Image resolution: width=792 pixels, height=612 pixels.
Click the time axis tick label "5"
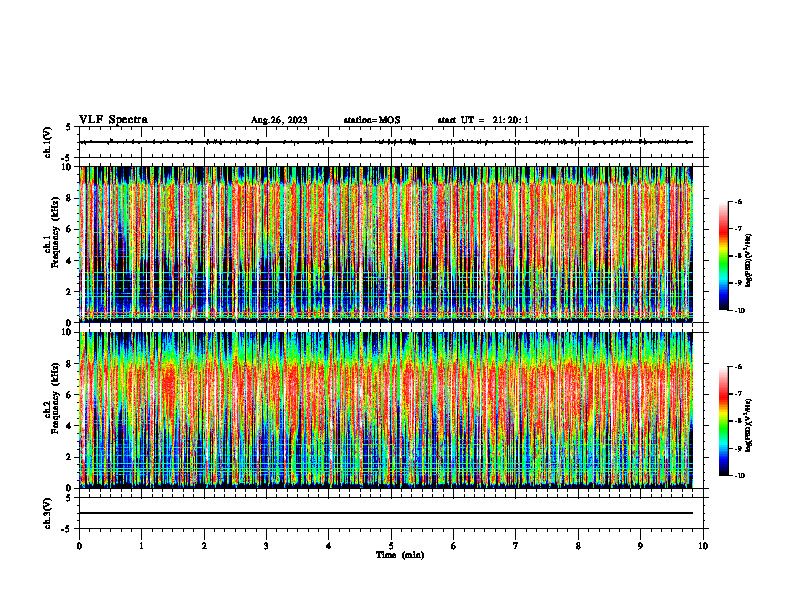point(391,546)
